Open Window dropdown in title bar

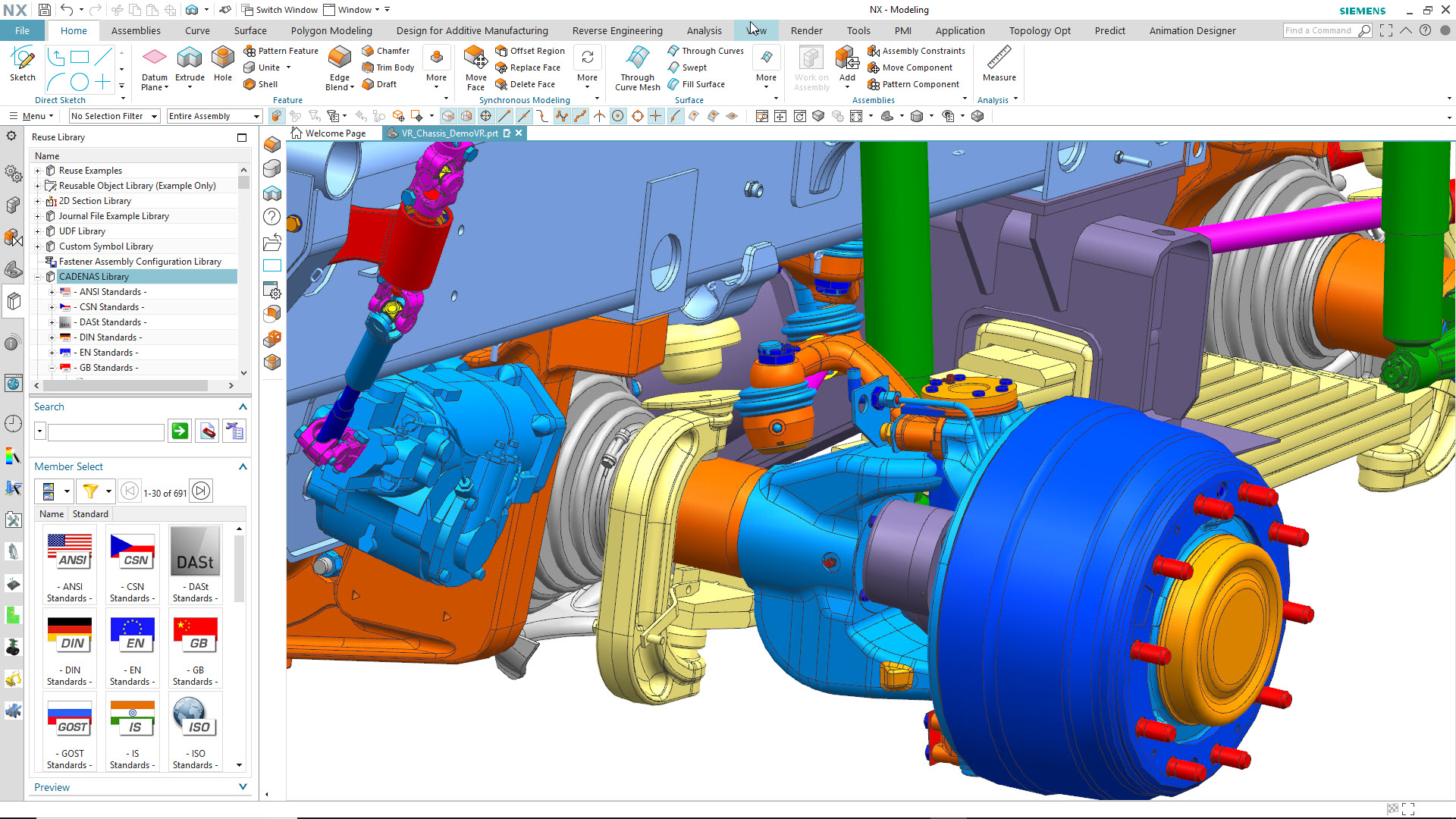(x=351, y=10)
